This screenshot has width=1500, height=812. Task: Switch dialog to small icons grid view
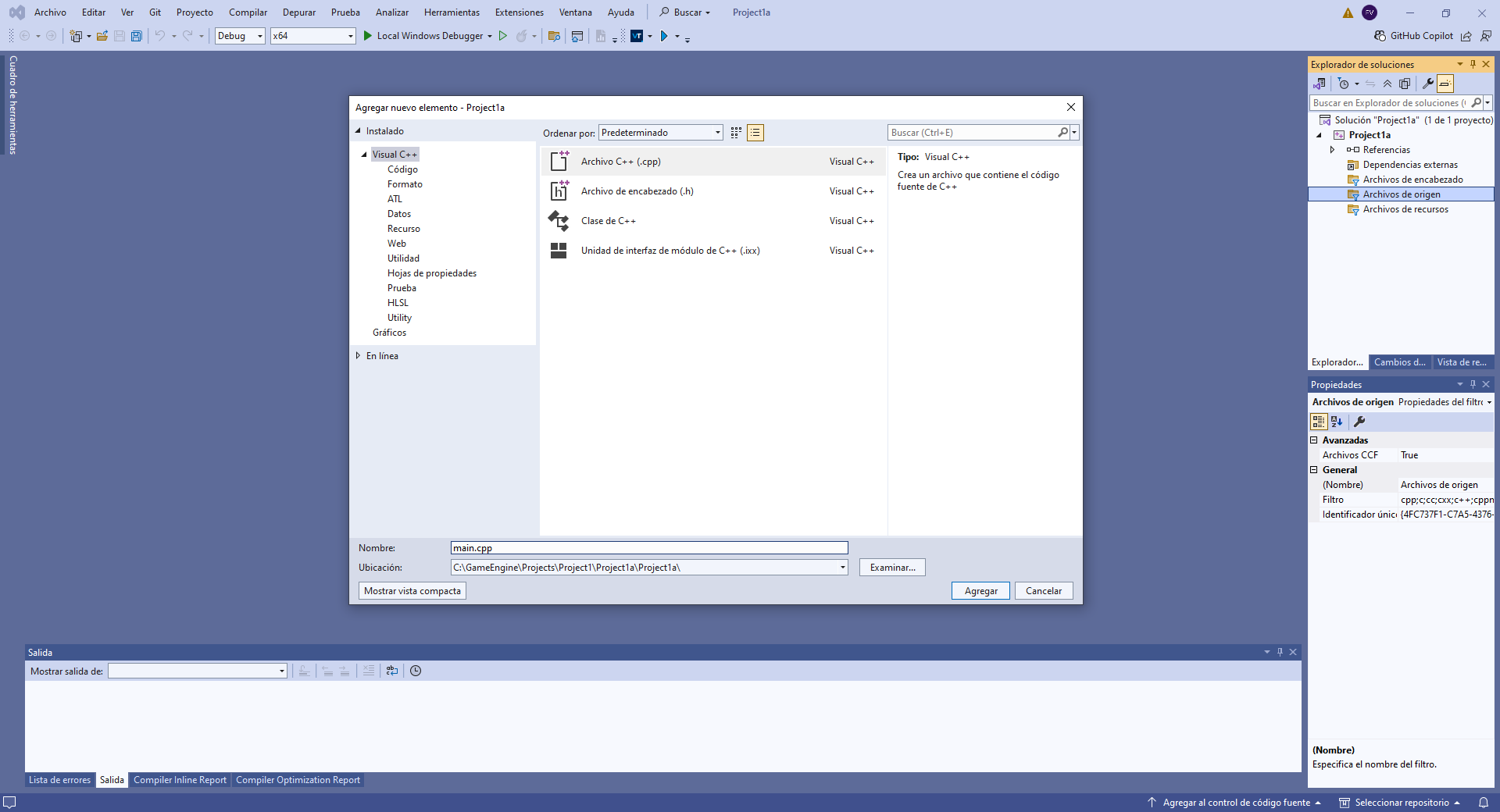pyautogui.click(x=736, y=133)
